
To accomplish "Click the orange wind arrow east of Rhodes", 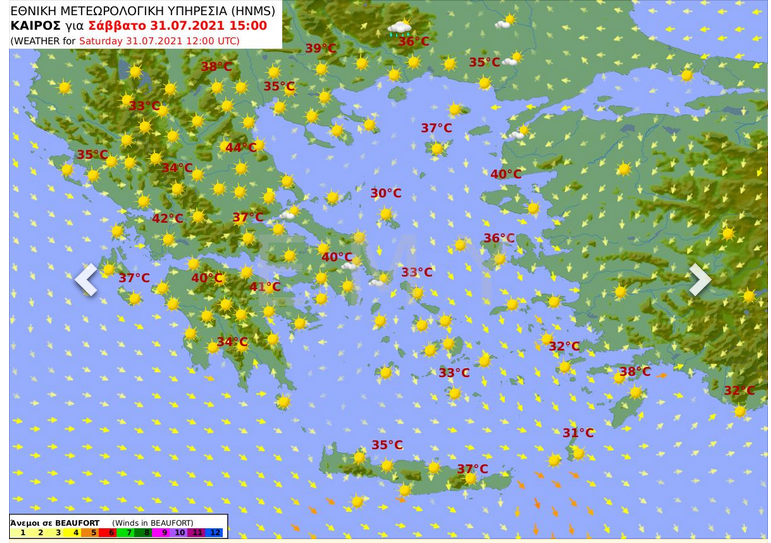I will click(x=661, y=376).
